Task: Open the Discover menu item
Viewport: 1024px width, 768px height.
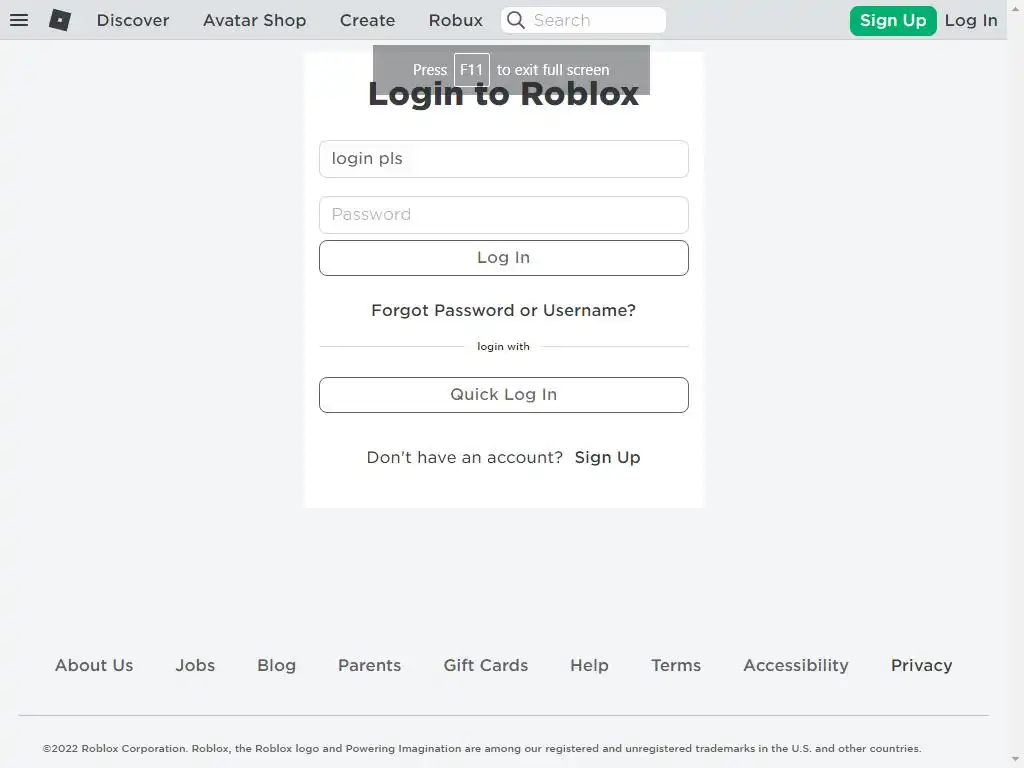Action: coord(133,20)
